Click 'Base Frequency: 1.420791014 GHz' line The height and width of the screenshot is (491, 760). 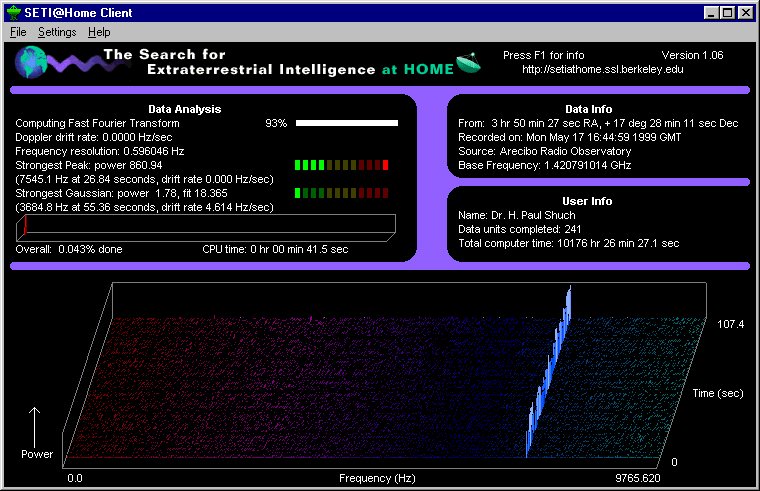[x=545, y=165]
